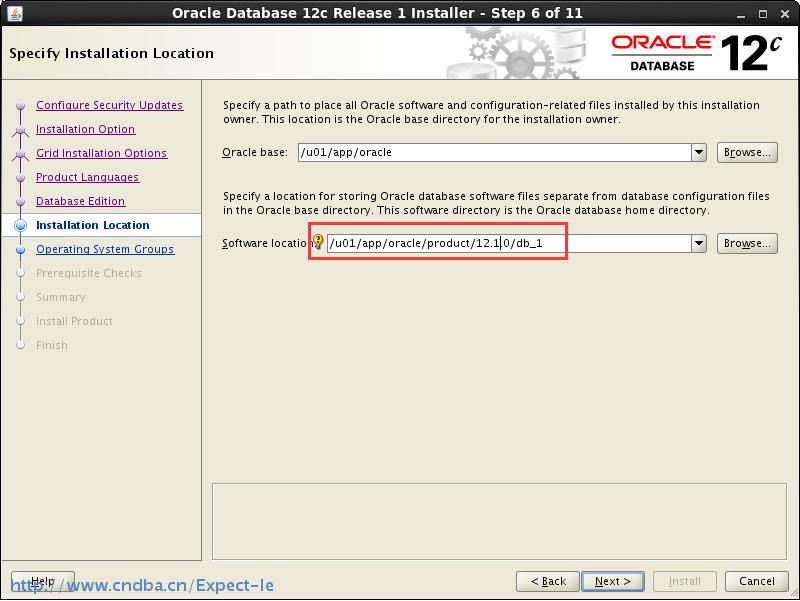The width and height of the screenshot is (800, 601).
Task: Open the Oracle base dropdown arrow
Action: (699, 153)
